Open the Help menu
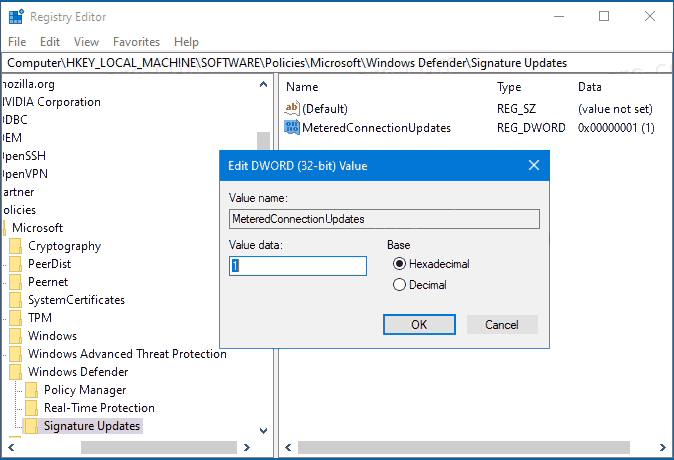Viewport: 674px width, 460px height. (186, 42)
